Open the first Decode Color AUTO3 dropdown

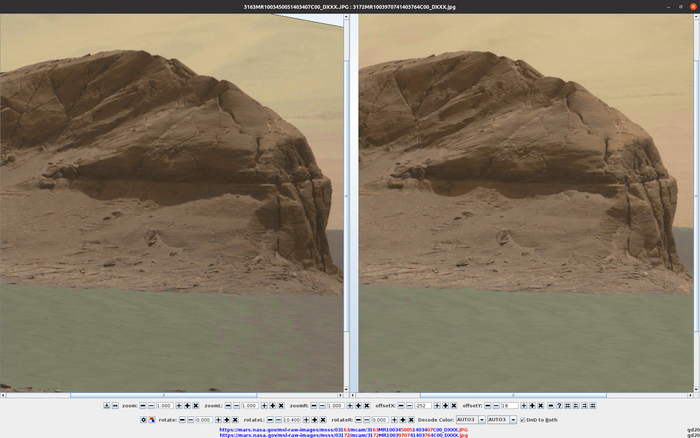[x=470, y=420]
